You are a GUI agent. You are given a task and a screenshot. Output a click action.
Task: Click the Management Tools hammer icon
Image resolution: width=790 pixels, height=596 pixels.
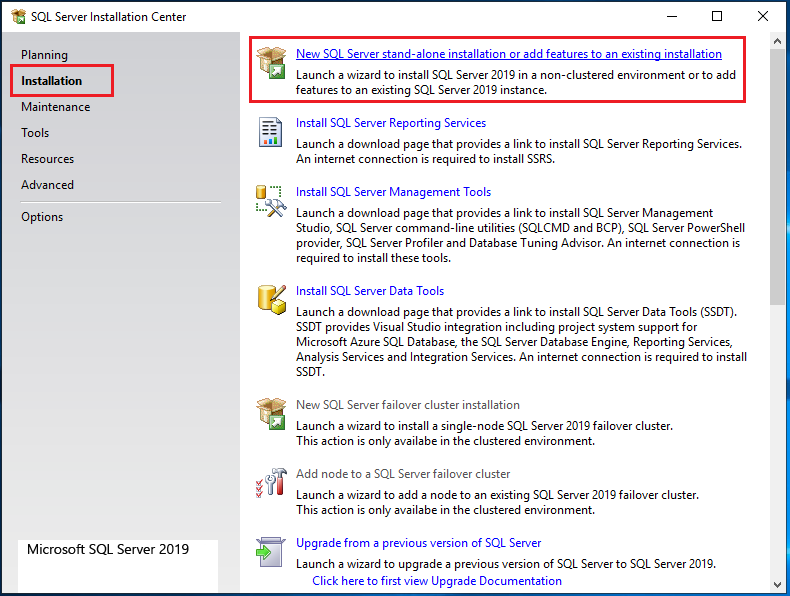[271, 202]
